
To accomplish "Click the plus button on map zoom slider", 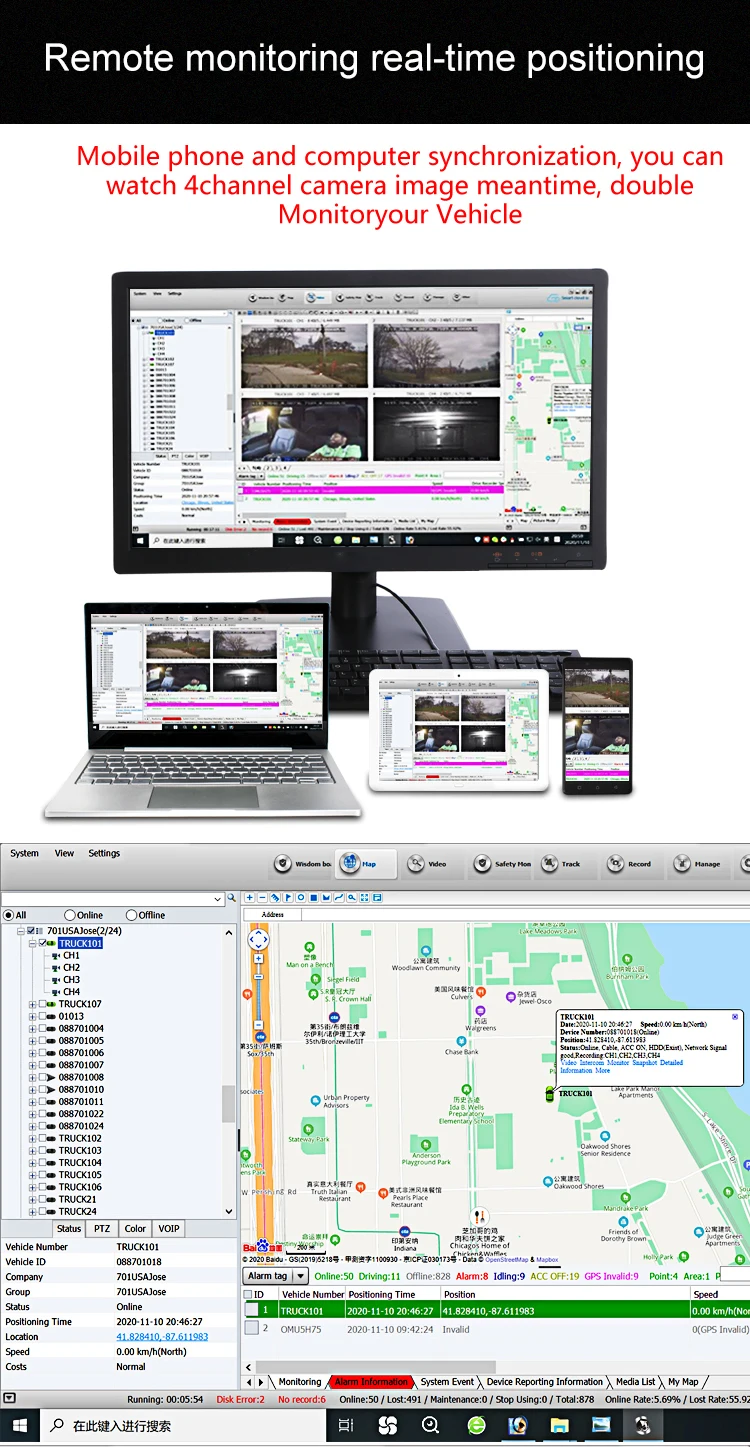I will (x=258, y=958).
